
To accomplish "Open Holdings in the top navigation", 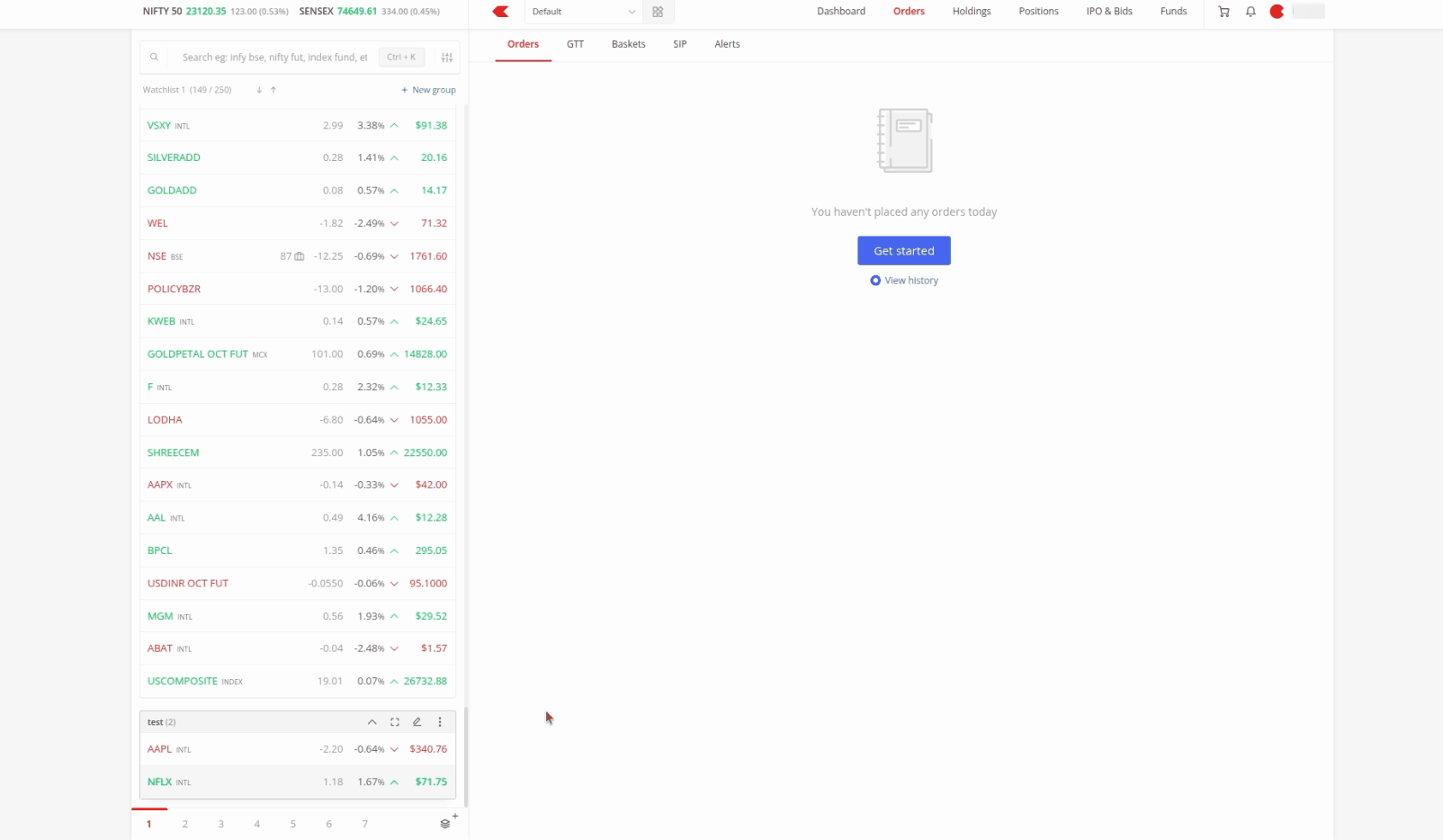I will tap(972, 12).
